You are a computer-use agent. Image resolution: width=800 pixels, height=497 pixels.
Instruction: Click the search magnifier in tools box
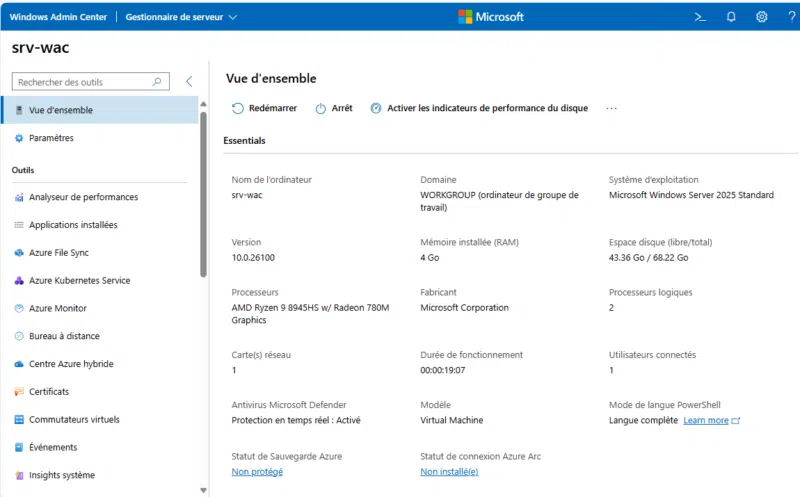coord(157,82)
